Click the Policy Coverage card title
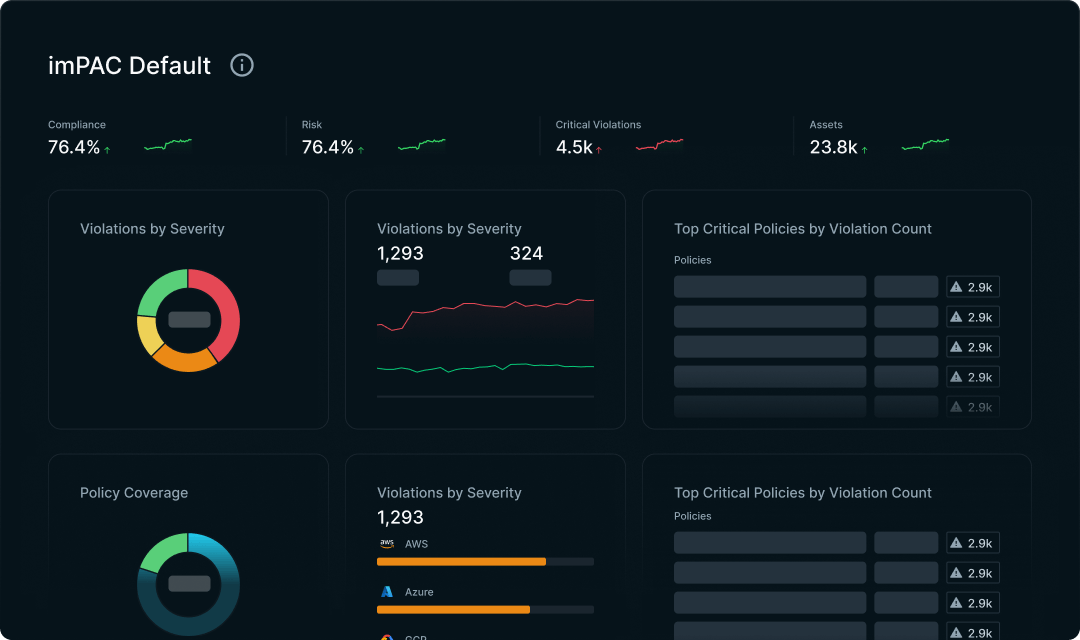1080x640 pixels. tap(134, 493)
